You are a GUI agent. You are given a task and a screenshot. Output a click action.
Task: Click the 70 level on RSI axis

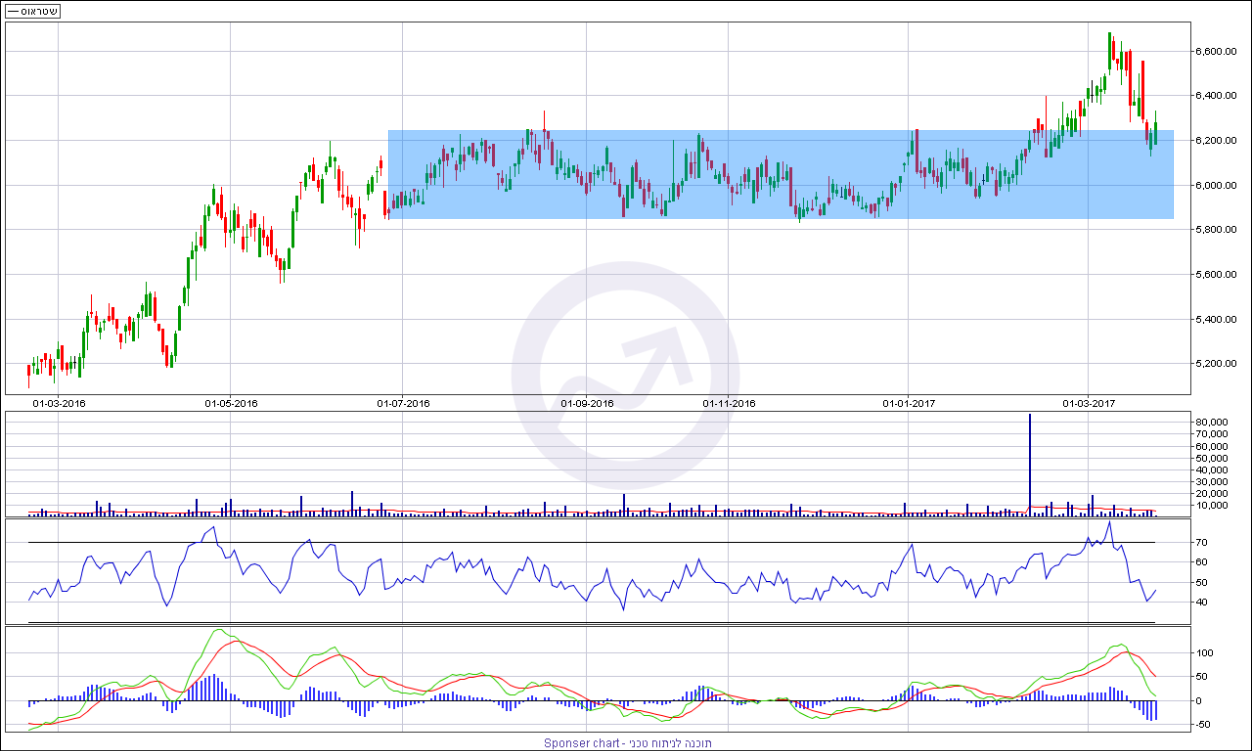1203,543
